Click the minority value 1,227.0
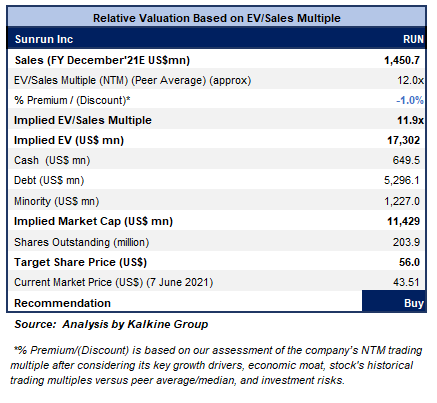Screen dimensions: 437x403 coord(402,201)
